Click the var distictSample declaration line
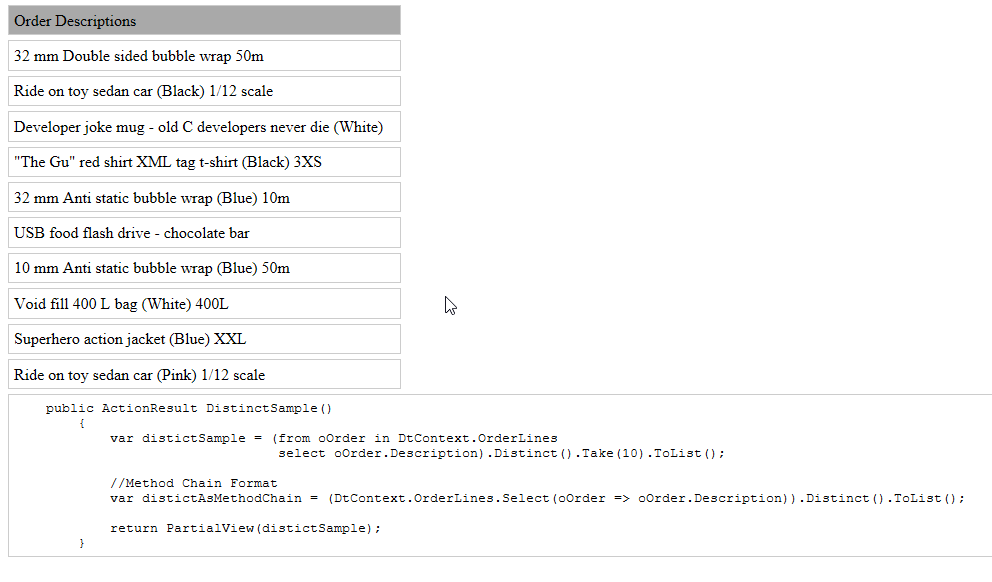Image resolution: width=992 pixels, height=582 pixels. [x=333, y=438]
